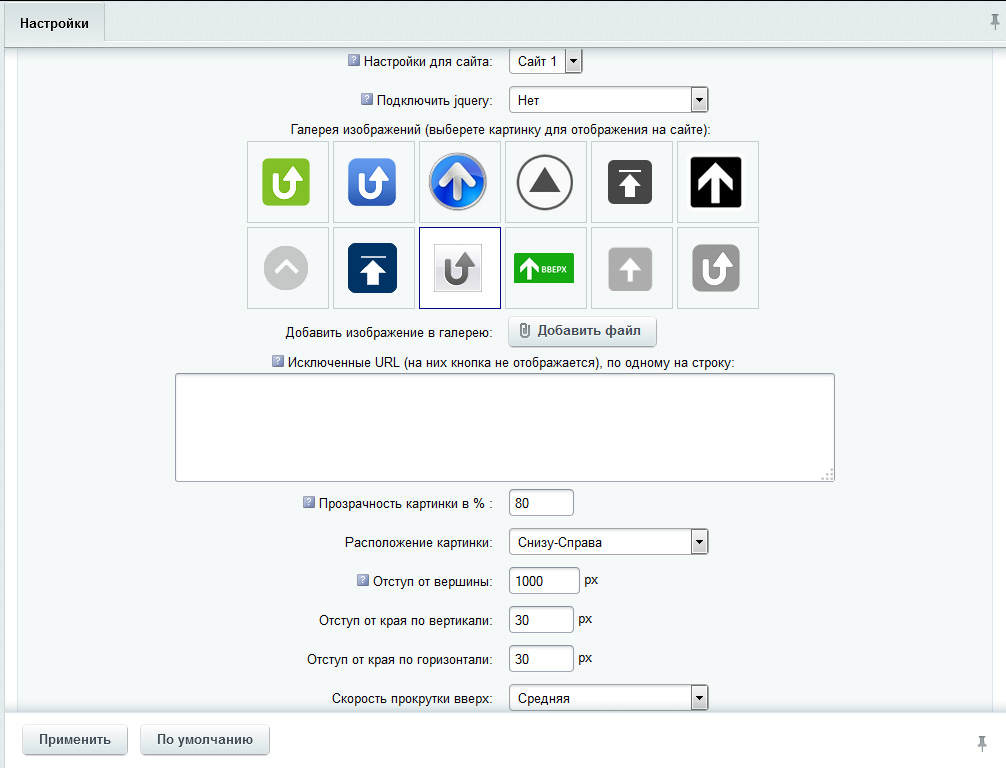This screenshot has width=1006, height=768.
Task: Focus the image transparency field with 80
Action: [x=541, y=503]
